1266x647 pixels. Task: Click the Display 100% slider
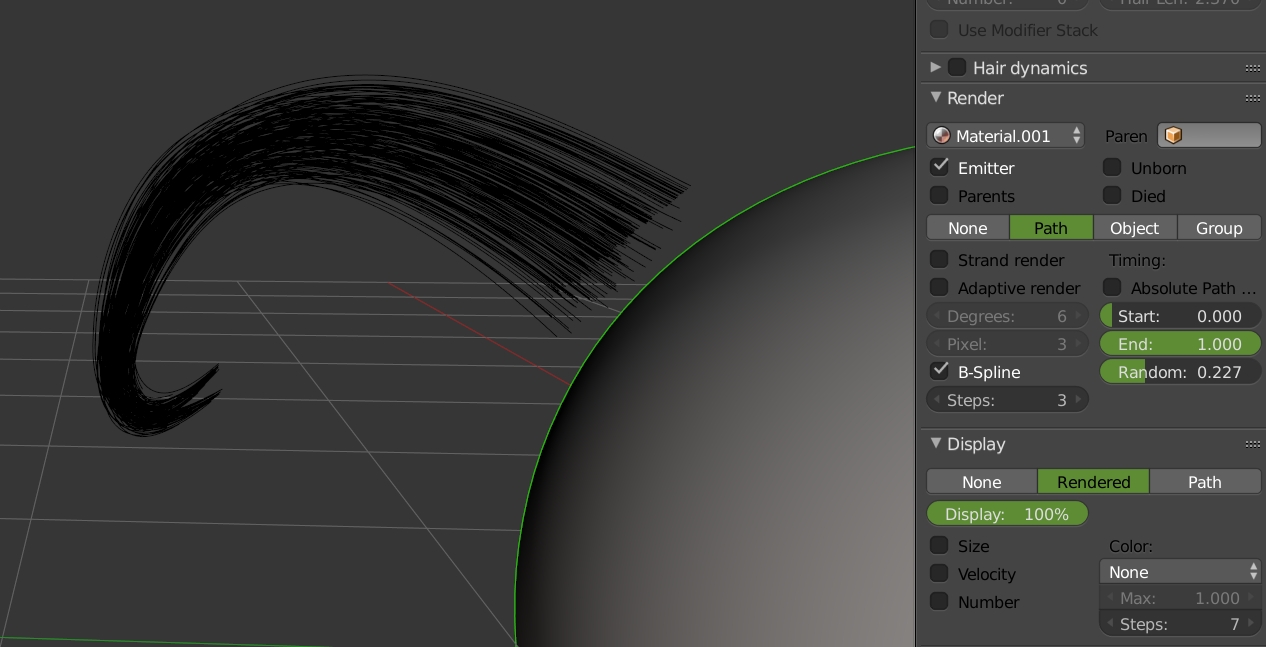[1007, 514]
